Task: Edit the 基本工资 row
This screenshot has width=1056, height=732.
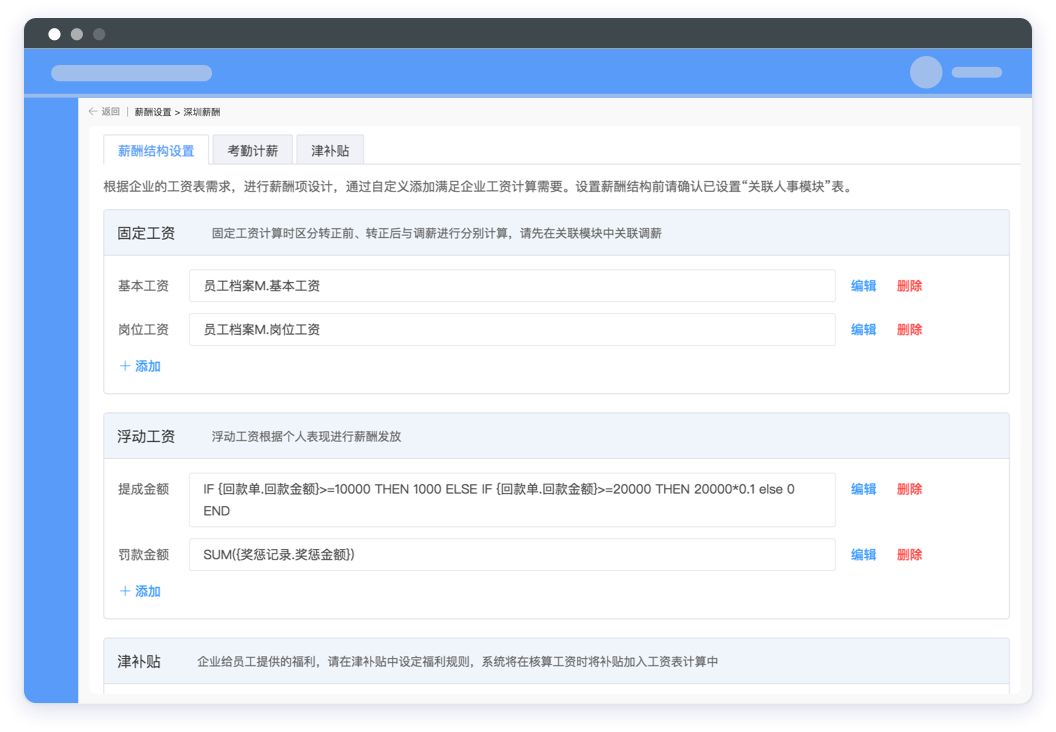Action: click(x=863, y=286)
